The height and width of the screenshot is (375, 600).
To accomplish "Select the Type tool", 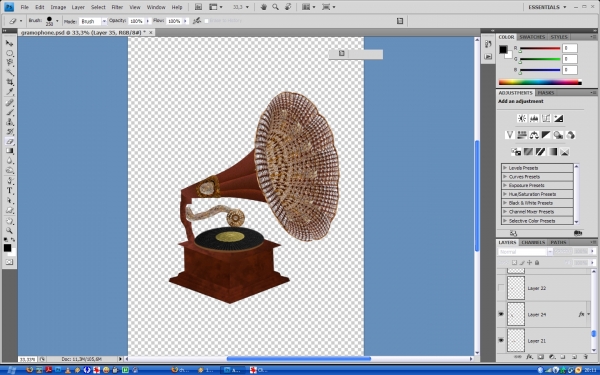I will coord(9,191).
